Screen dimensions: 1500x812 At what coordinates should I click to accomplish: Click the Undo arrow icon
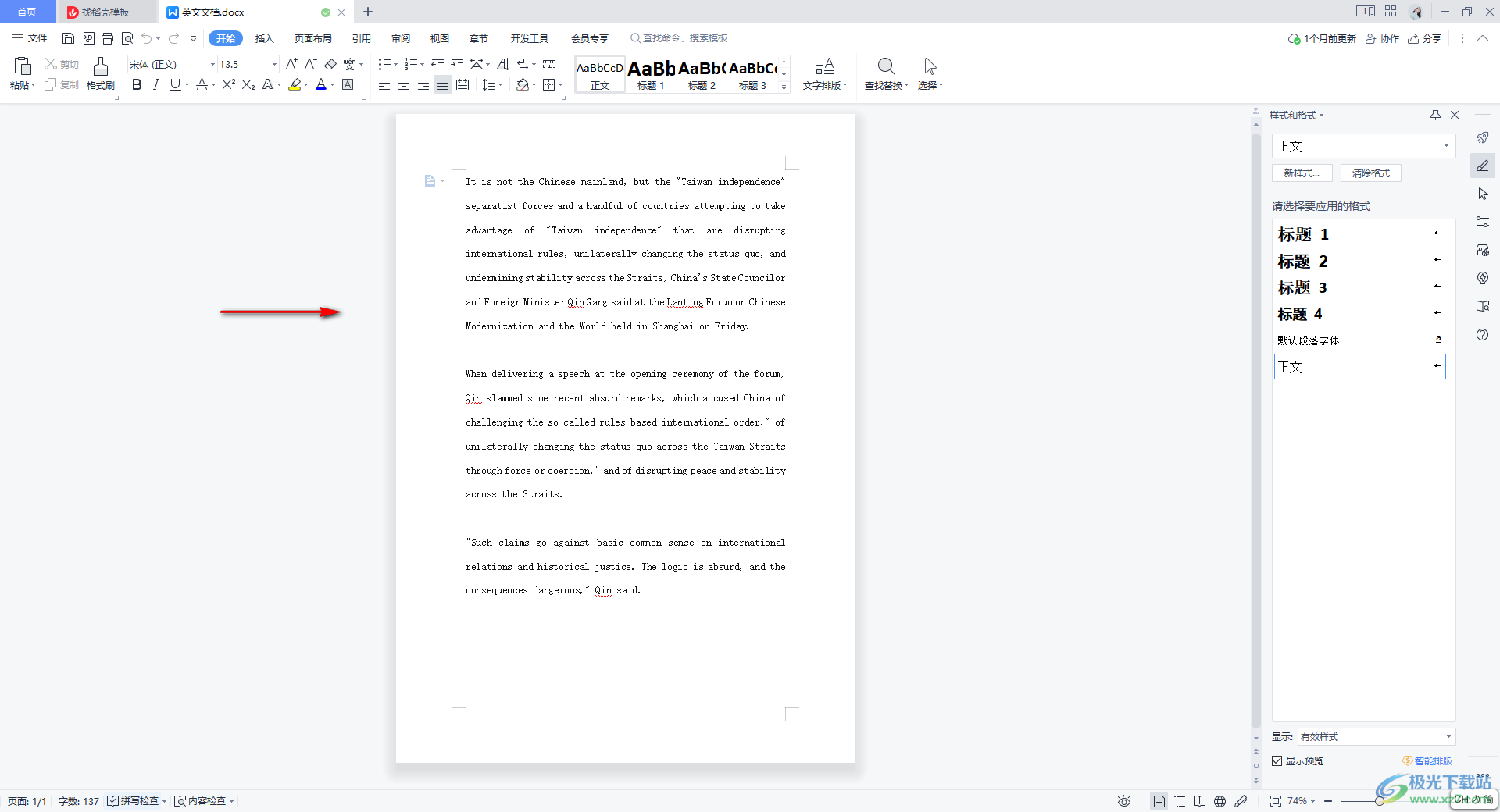coord(146,38)
